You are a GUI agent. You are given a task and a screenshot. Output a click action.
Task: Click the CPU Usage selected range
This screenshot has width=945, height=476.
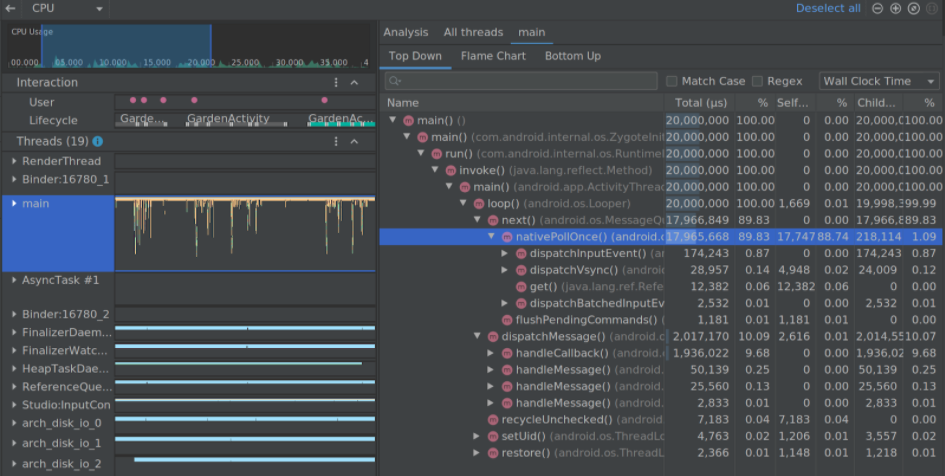tap(125, 46)
